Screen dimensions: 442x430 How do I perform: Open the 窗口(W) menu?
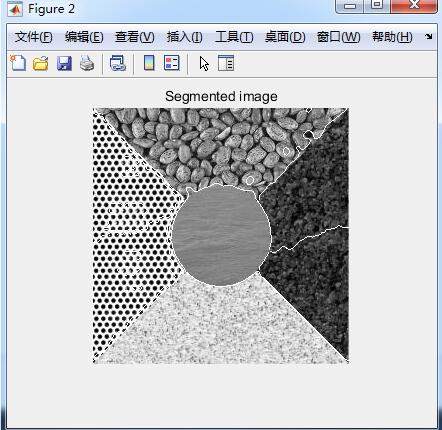point(339,37)
